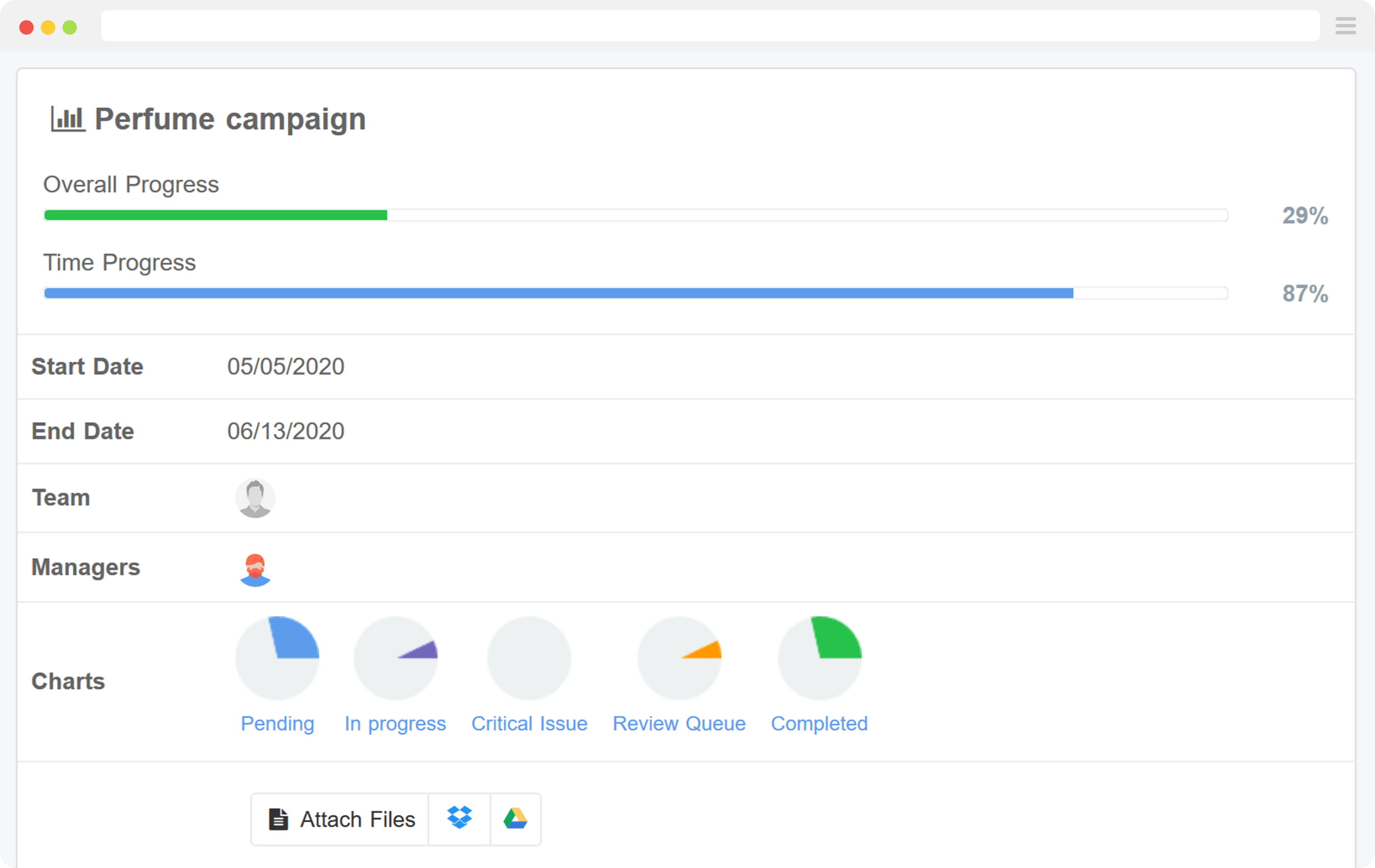Open the In progress link
1375x868 pixels.
click(x=395, y=723)
